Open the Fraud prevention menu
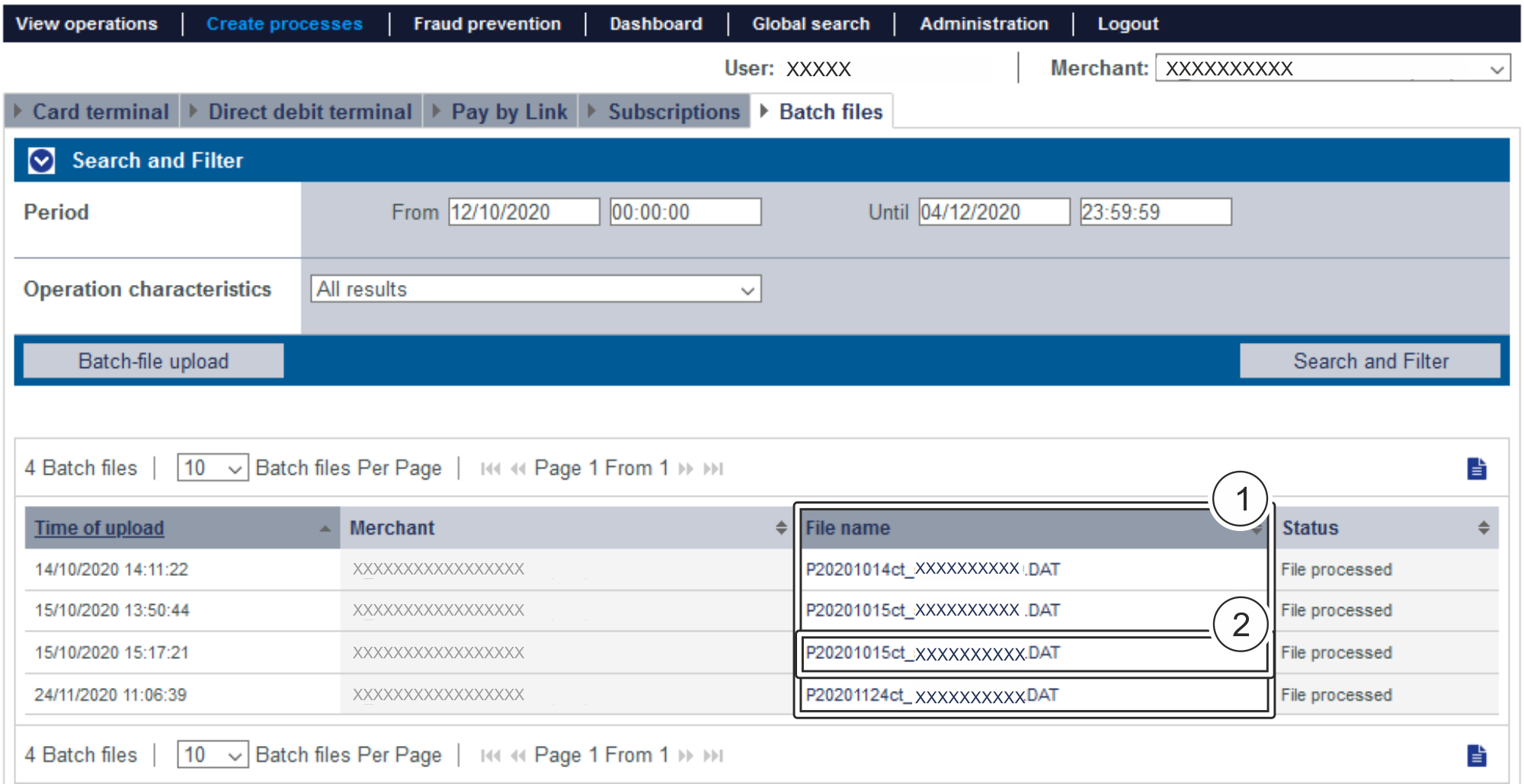 (487, 24)
